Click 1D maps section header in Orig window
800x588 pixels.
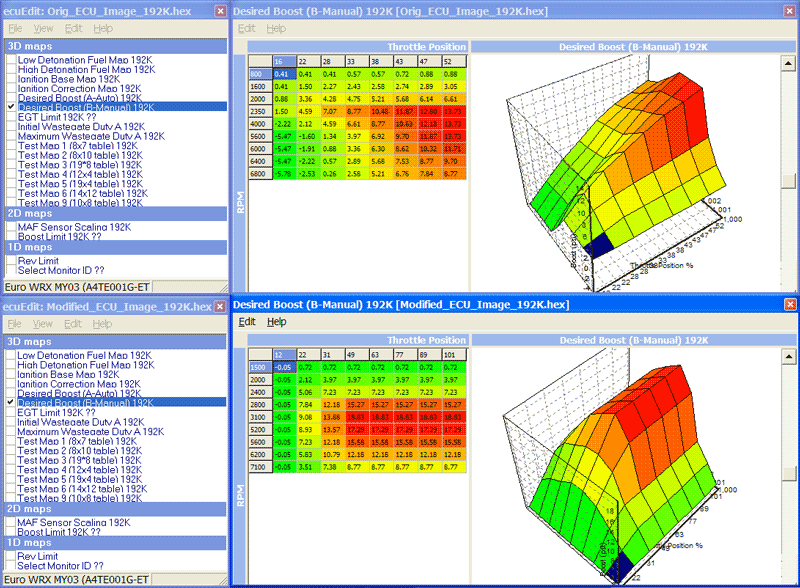[116, 247]
